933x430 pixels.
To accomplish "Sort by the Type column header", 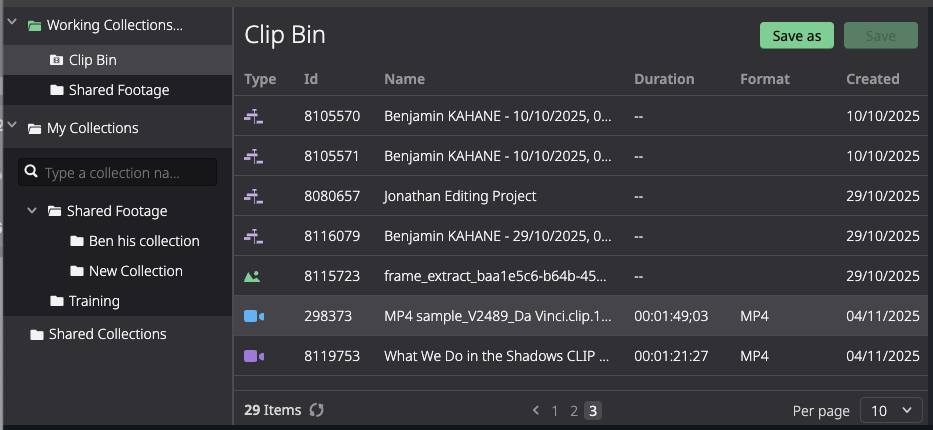I will (260, 79).
